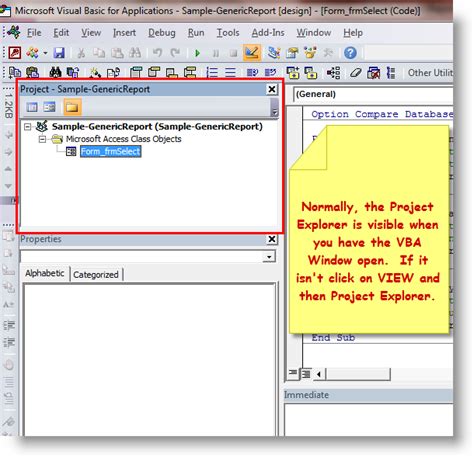Image resolution: width=474 pixels, height=457 pixels.
Task: Click the window with red X icon
Action: point(373,72)
